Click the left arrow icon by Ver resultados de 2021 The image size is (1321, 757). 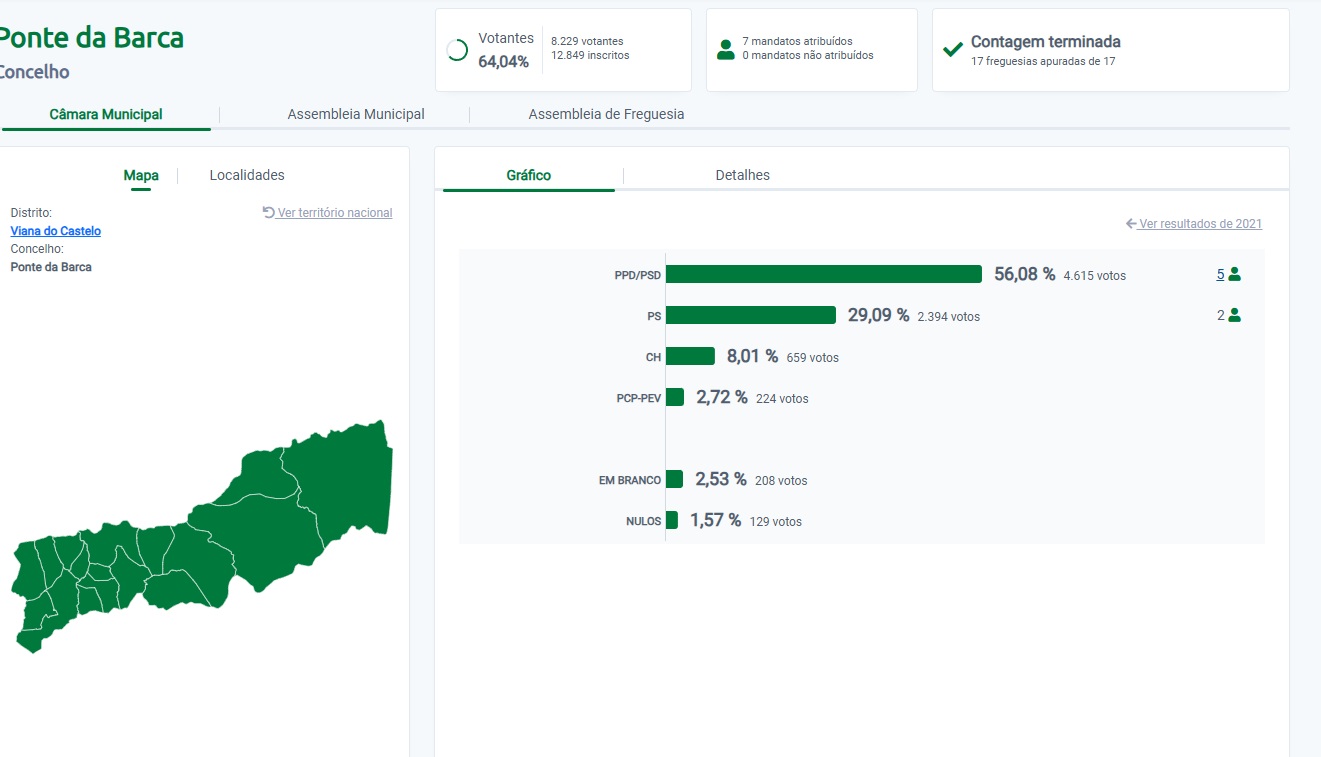pyautogui.click(x=1131, y=224)
